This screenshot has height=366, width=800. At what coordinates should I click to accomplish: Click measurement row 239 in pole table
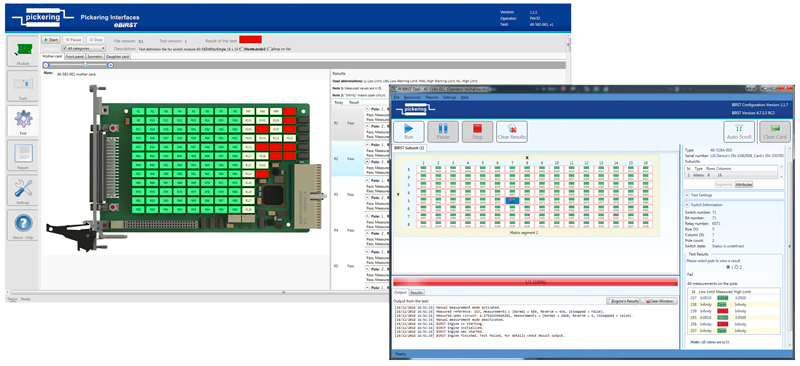(734, 311)
